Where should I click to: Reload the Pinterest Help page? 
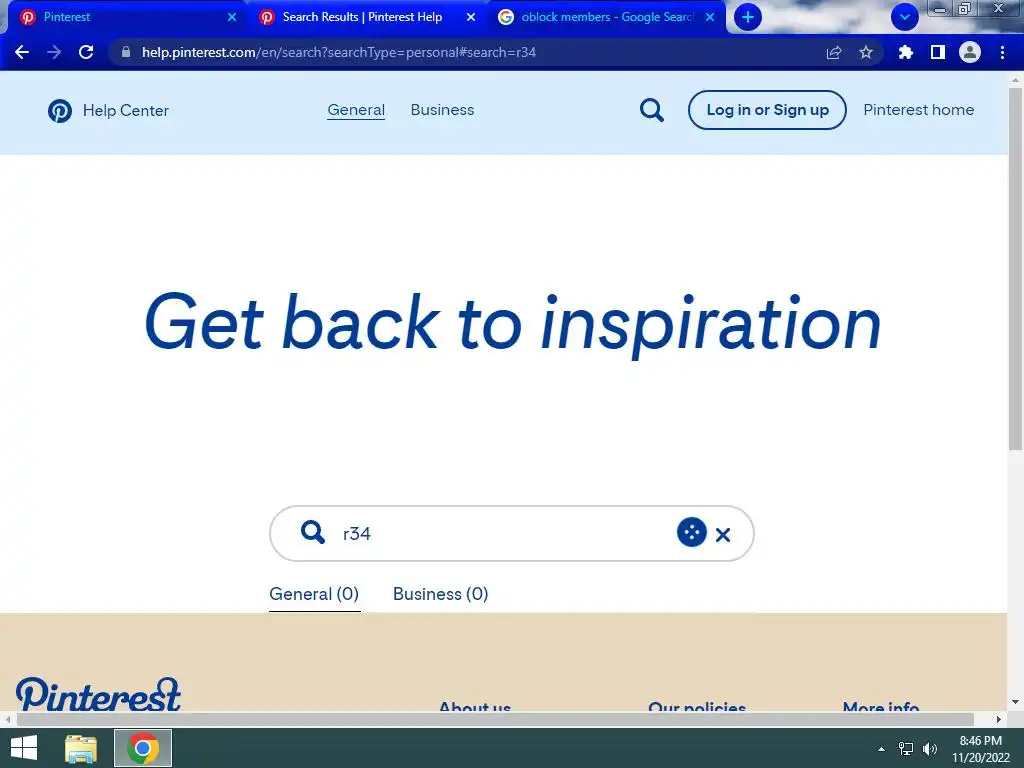(86, 52)
